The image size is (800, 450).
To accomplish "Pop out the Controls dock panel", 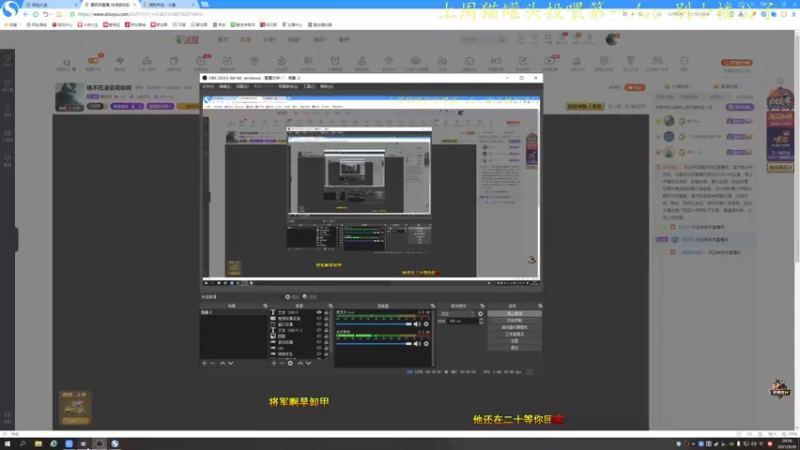I will tap(540, 306).
